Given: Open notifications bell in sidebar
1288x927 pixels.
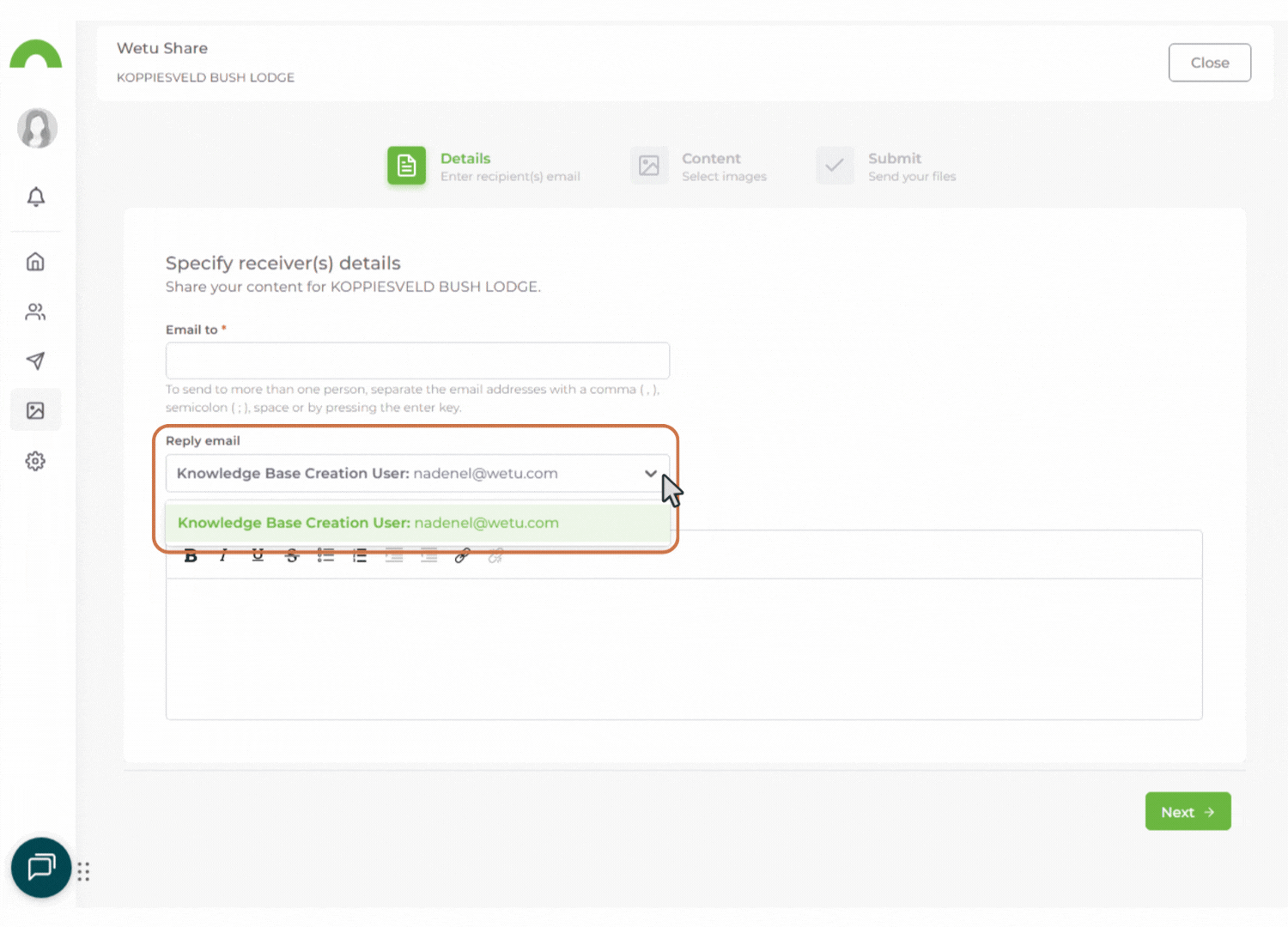Looking at the screenshot, I should point(36,197).
